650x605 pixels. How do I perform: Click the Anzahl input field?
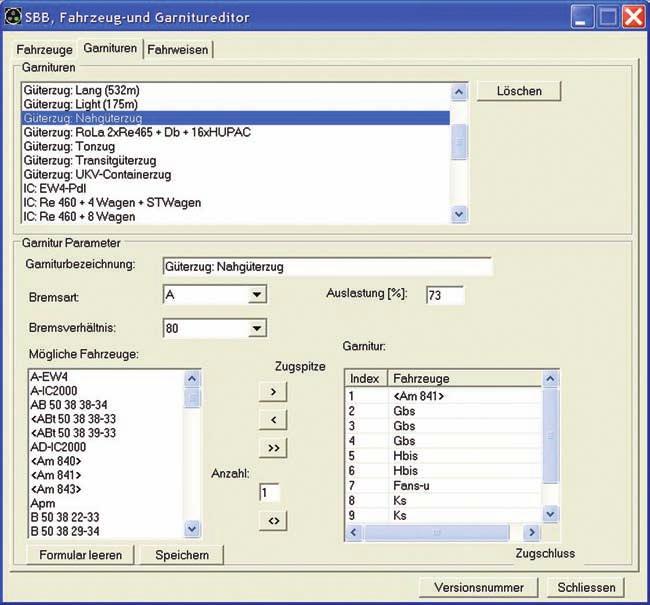pos(269,493)
